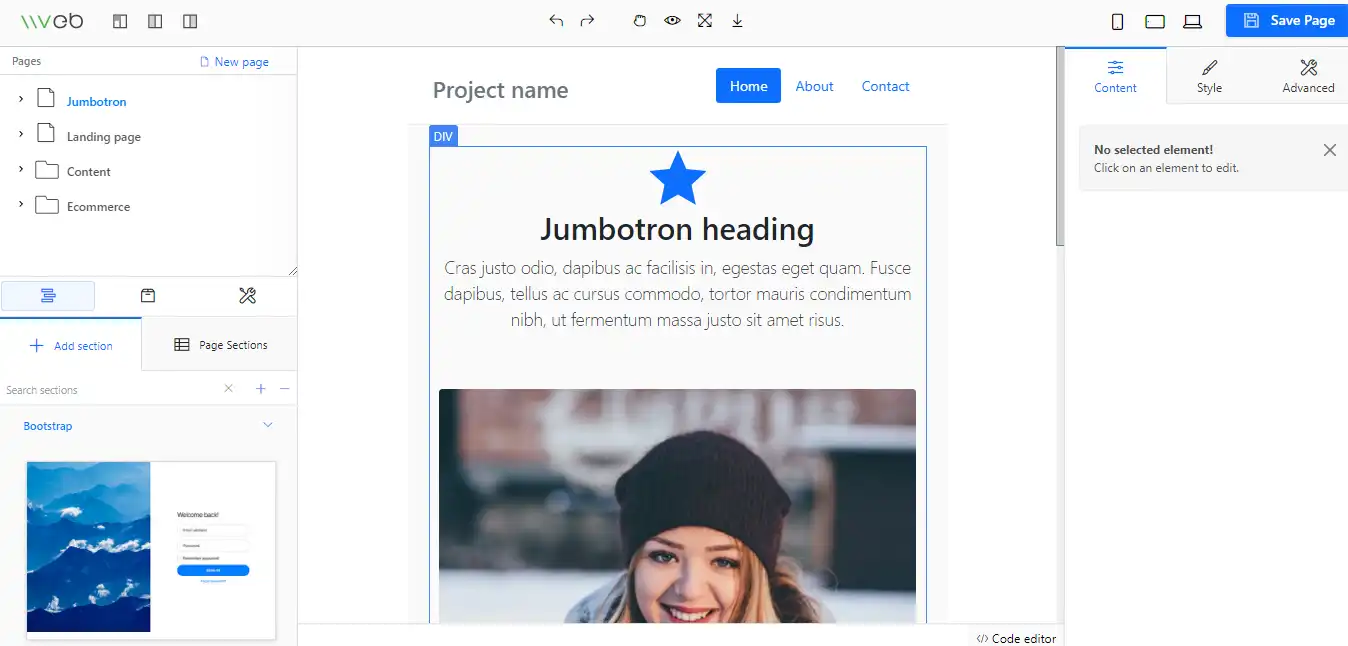The height and width of the screenshot is (646, 1348).
Task: Switch to laptop device preview
Action: pyautogui.click(x=1192, y=20)
